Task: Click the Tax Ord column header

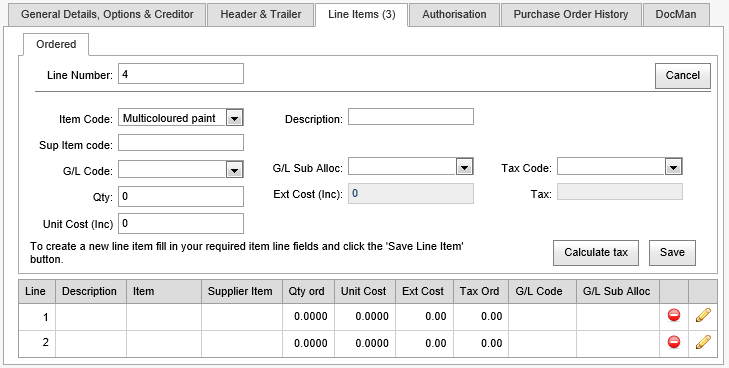Action: 481,292
